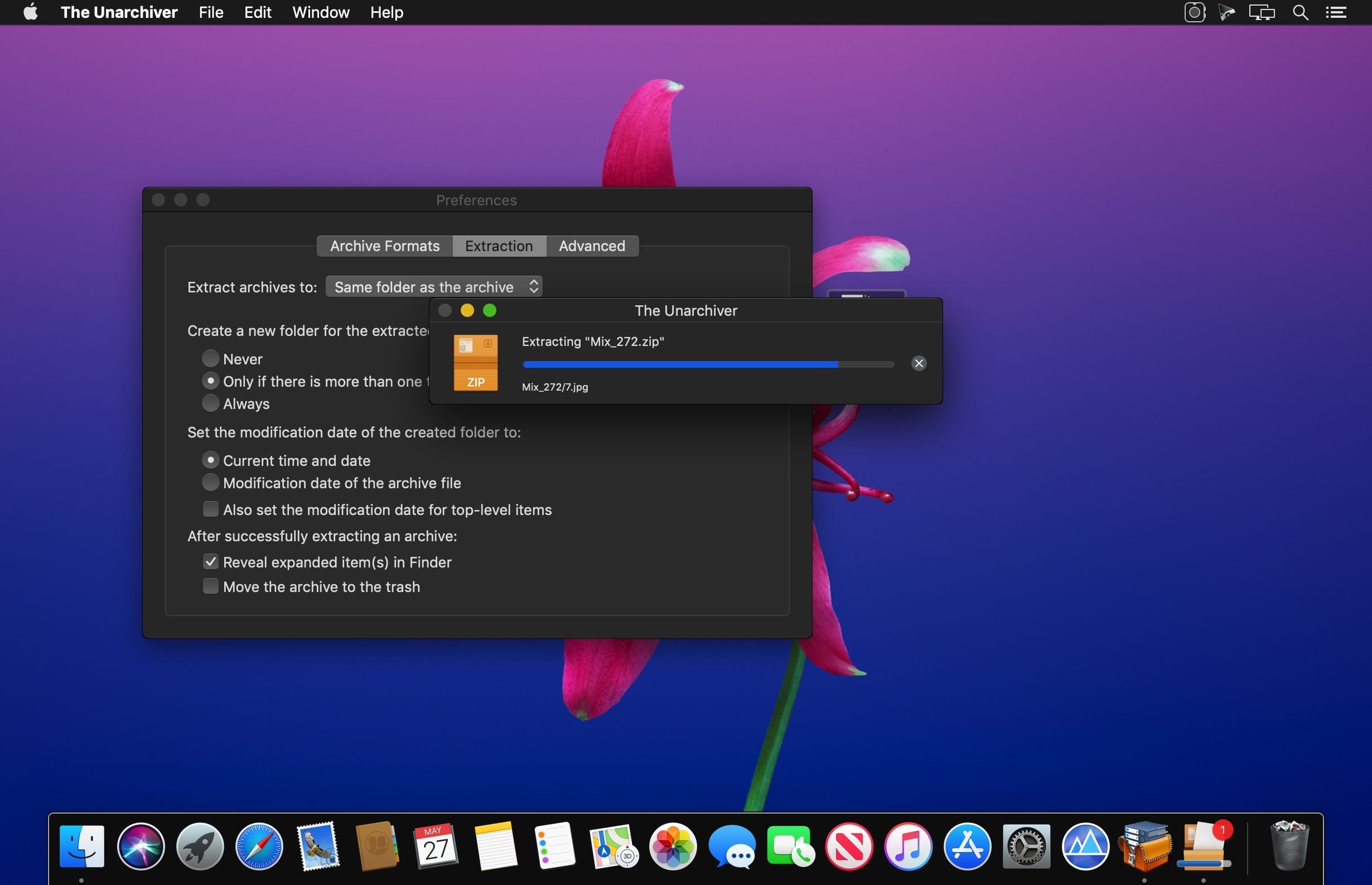
Task: Open Launchpad rocket icon
Action: click(200, 846)
